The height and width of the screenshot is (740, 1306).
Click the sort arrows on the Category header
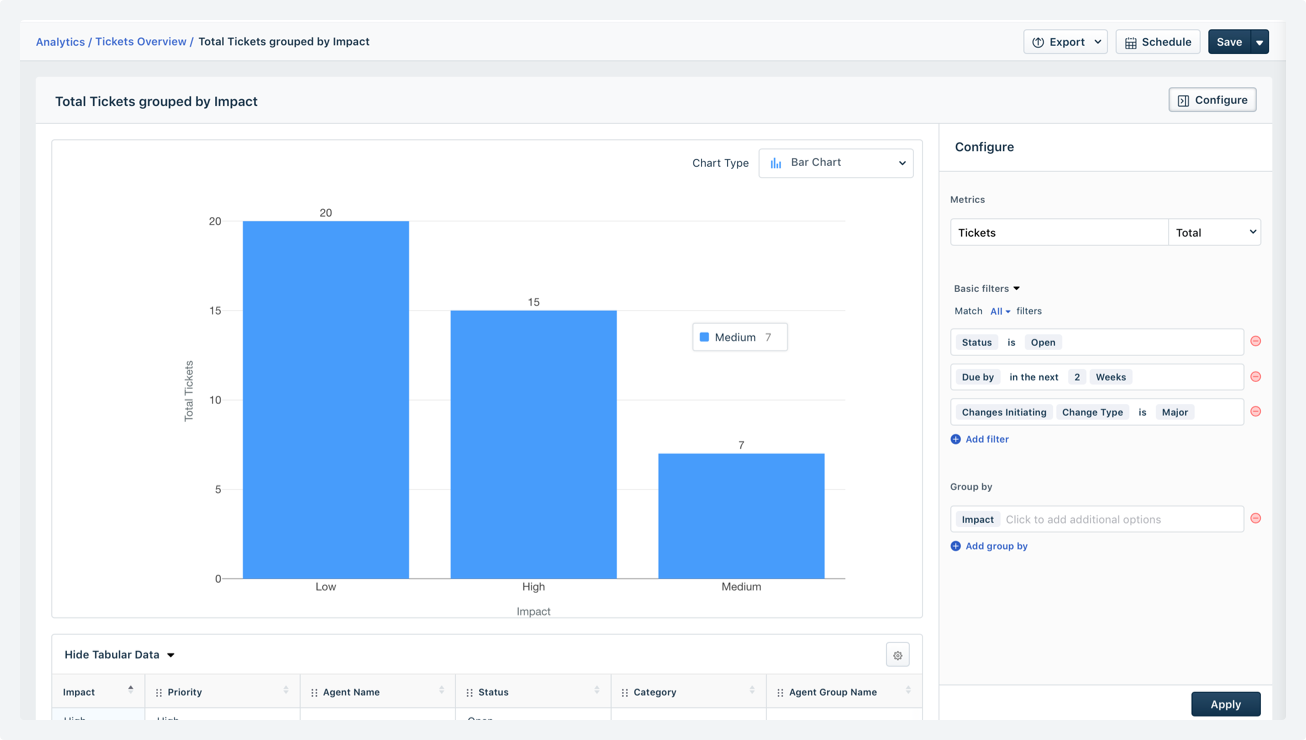pos(752,691)
